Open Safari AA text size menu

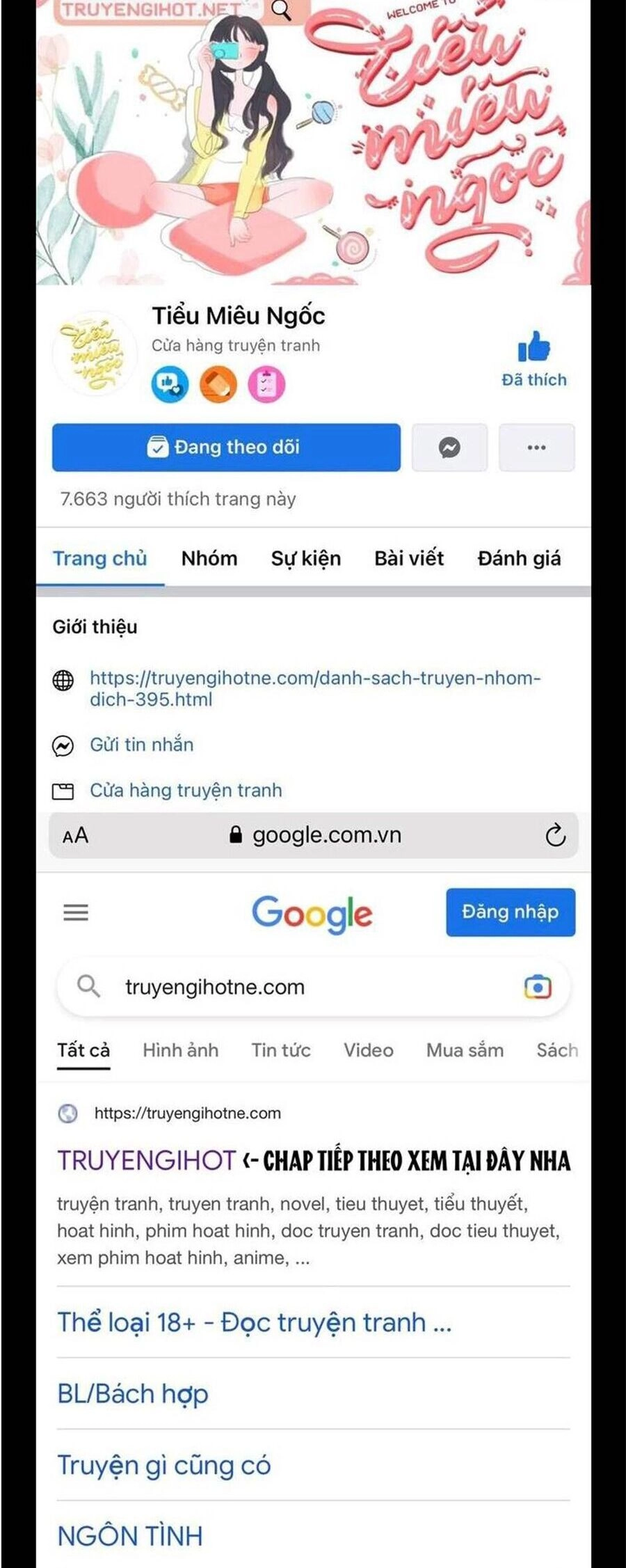click(x=75, y=835)
